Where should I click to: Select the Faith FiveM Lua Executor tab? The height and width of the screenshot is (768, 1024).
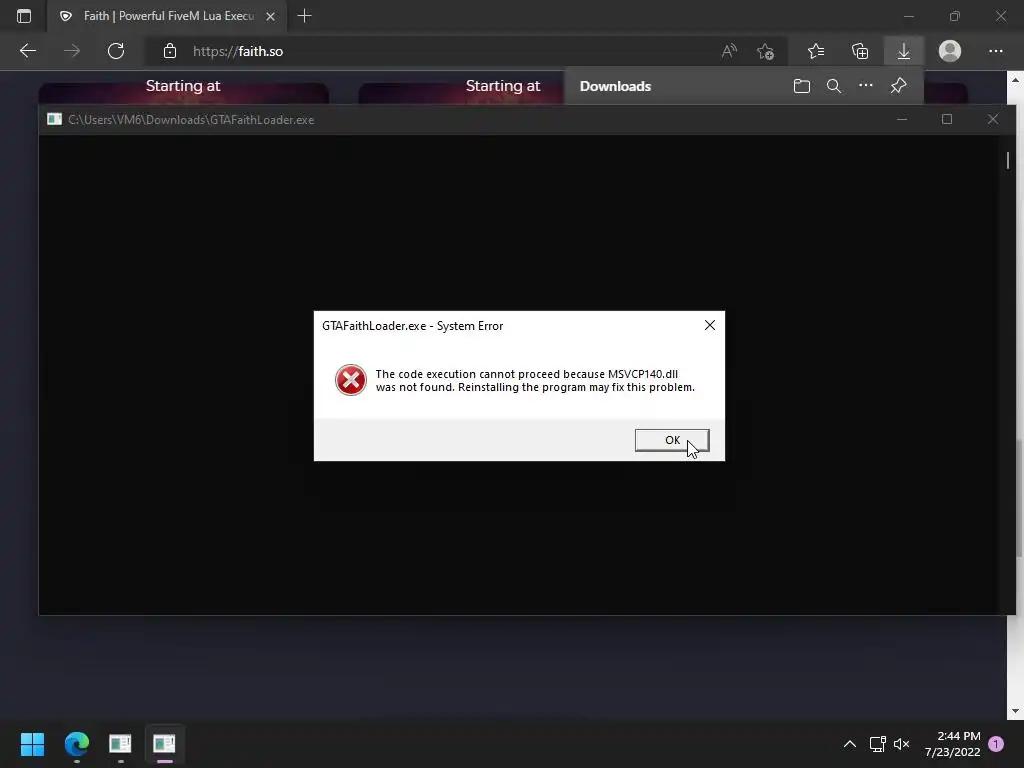(167, 16)
